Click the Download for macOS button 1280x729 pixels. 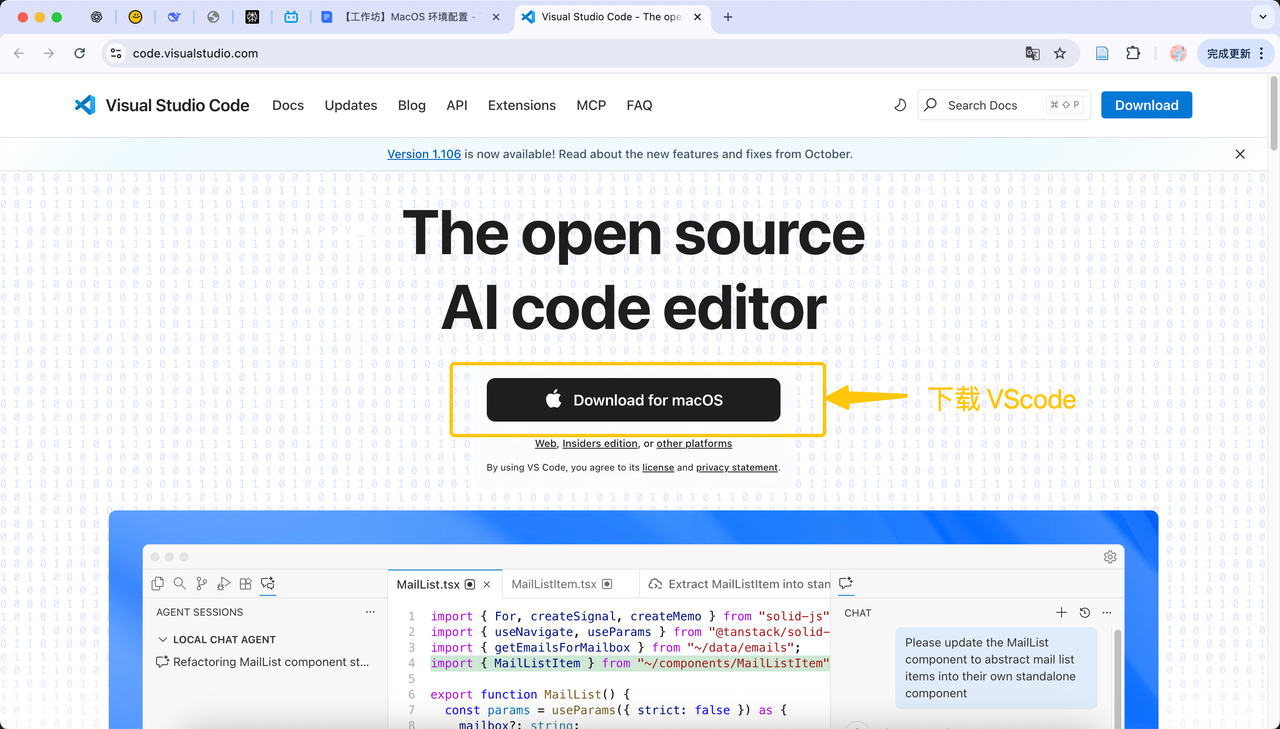pyautogui.click(x=633, y=400)
